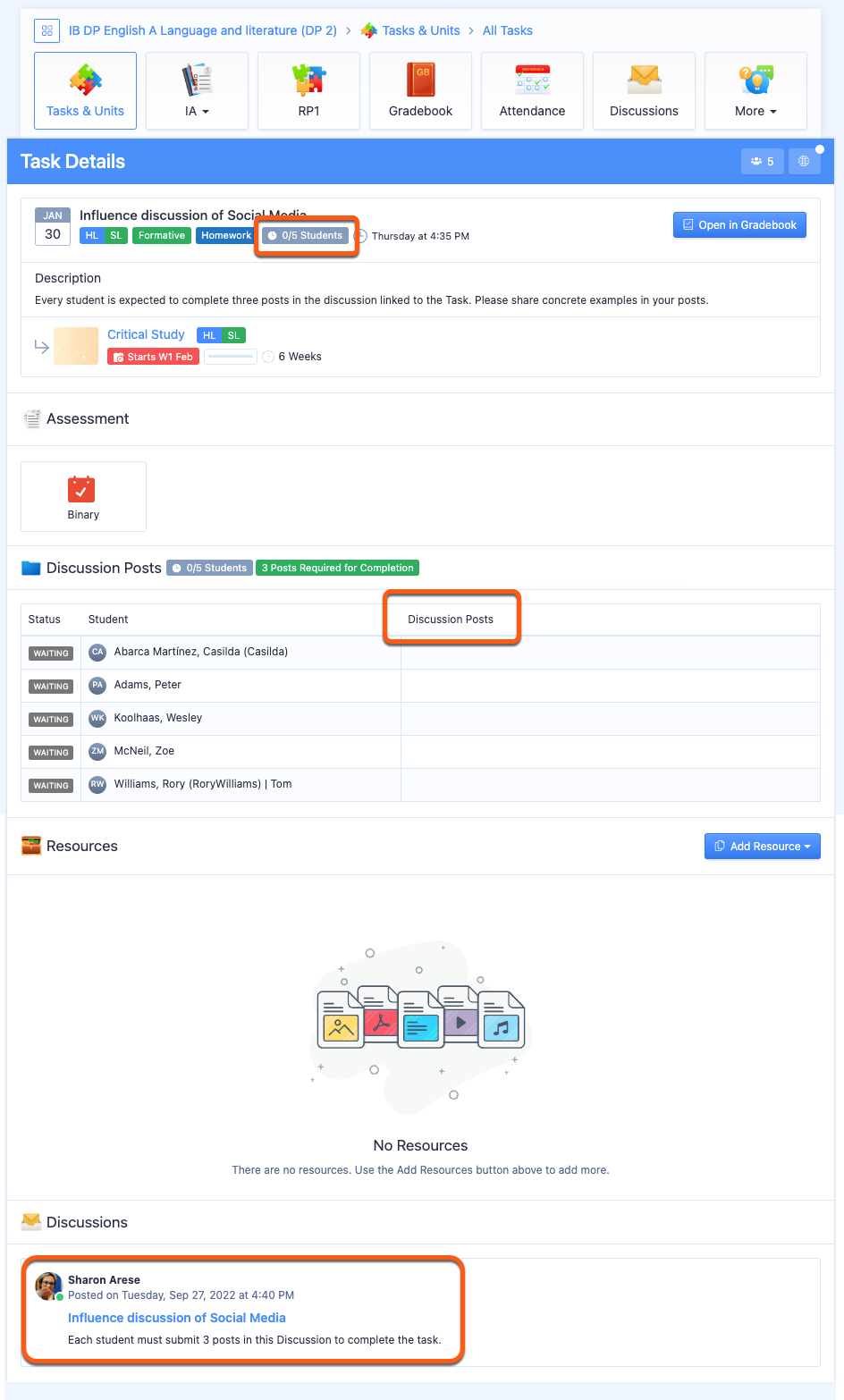The image size is (844, 1400).
Task: Select the Binary assessment calendar icon
Action: 81,489
